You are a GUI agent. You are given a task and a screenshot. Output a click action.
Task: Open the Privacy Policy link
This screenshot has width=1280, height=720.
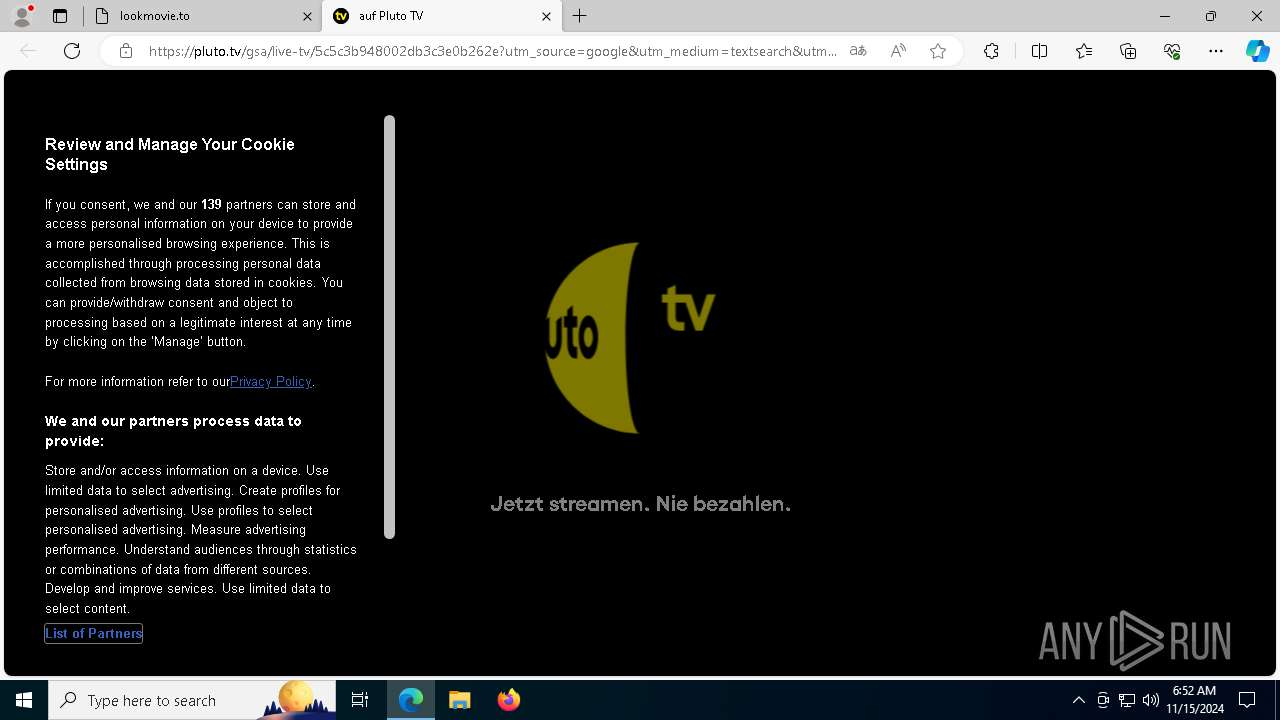click(271, 381)
